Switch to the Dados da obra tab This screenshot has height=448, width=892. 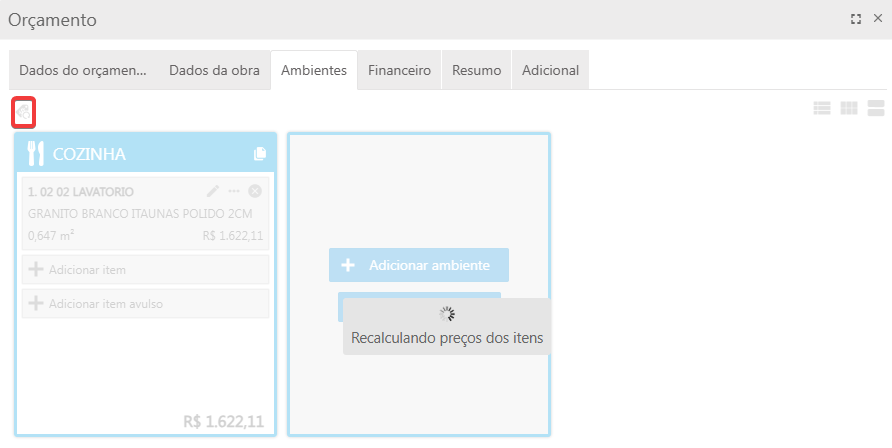click(x=214, y=71)
